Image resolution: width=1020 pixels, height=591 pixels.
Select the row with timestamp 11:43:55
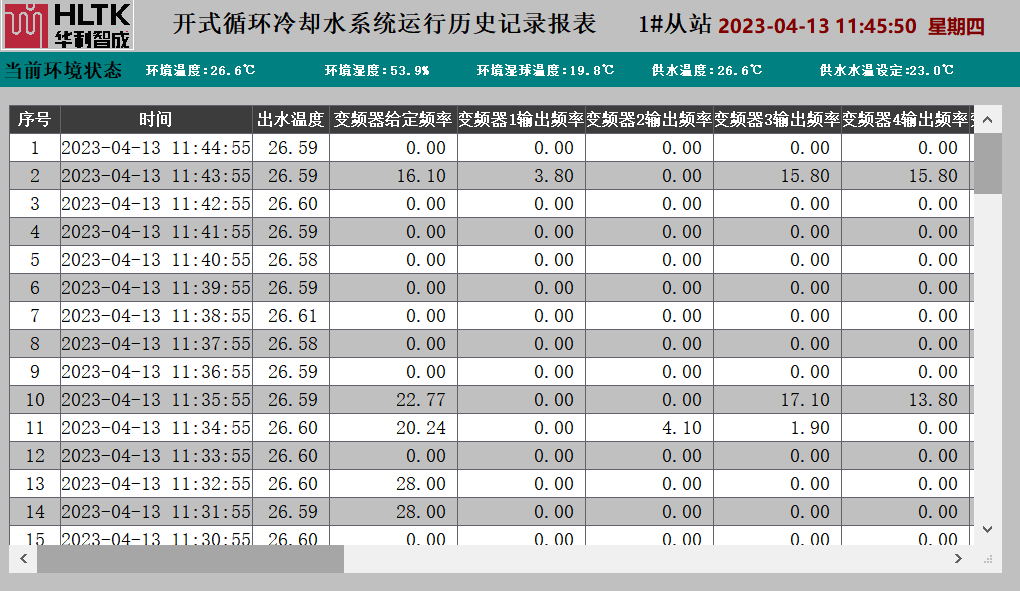pyautogui.click(x=156, y=176)
